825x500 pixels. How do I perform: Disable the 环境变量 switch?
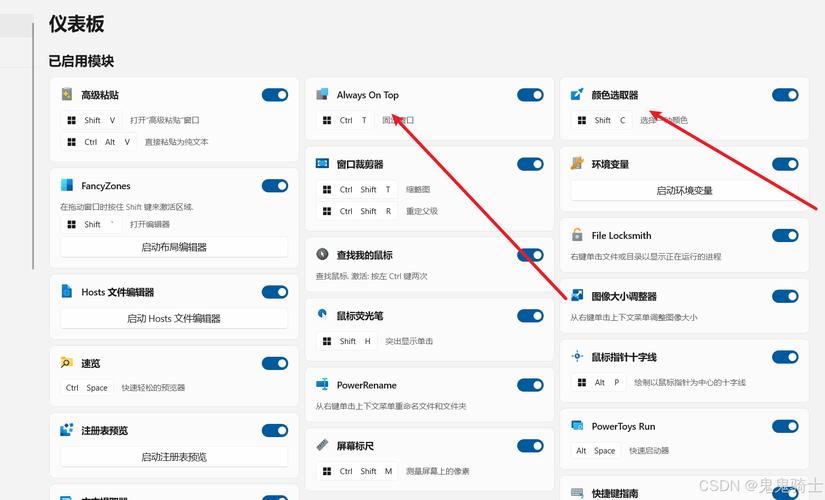[786, 164]
